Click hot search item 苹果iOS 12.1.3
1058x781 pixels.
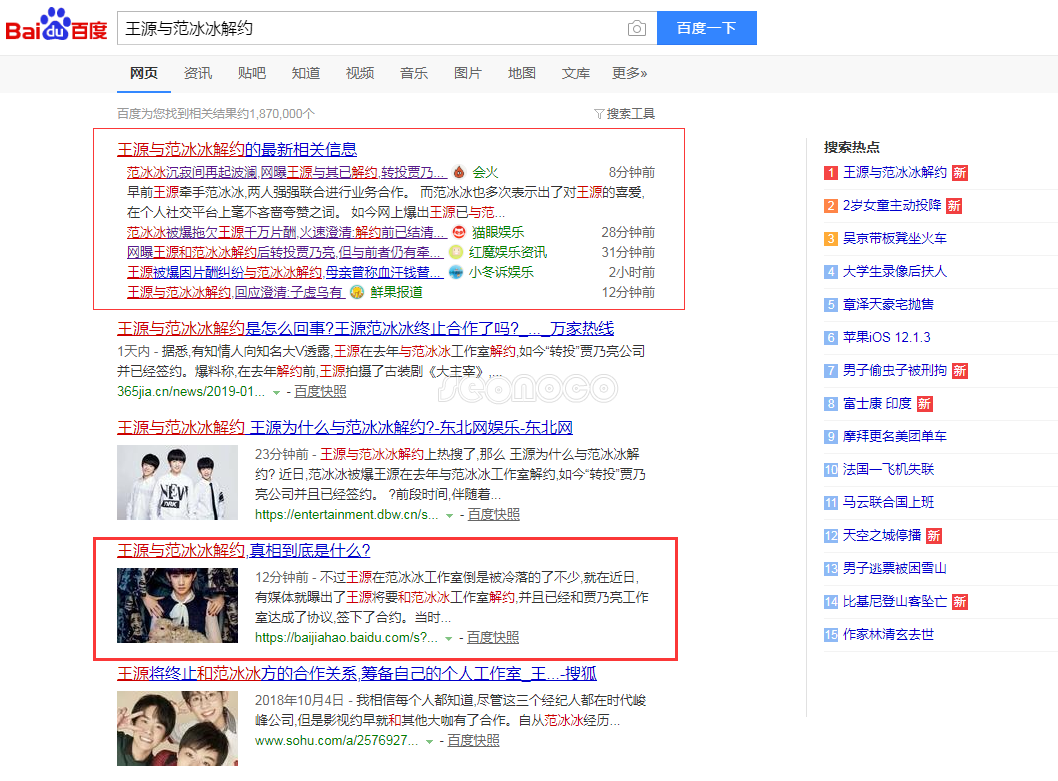[886, 337]
